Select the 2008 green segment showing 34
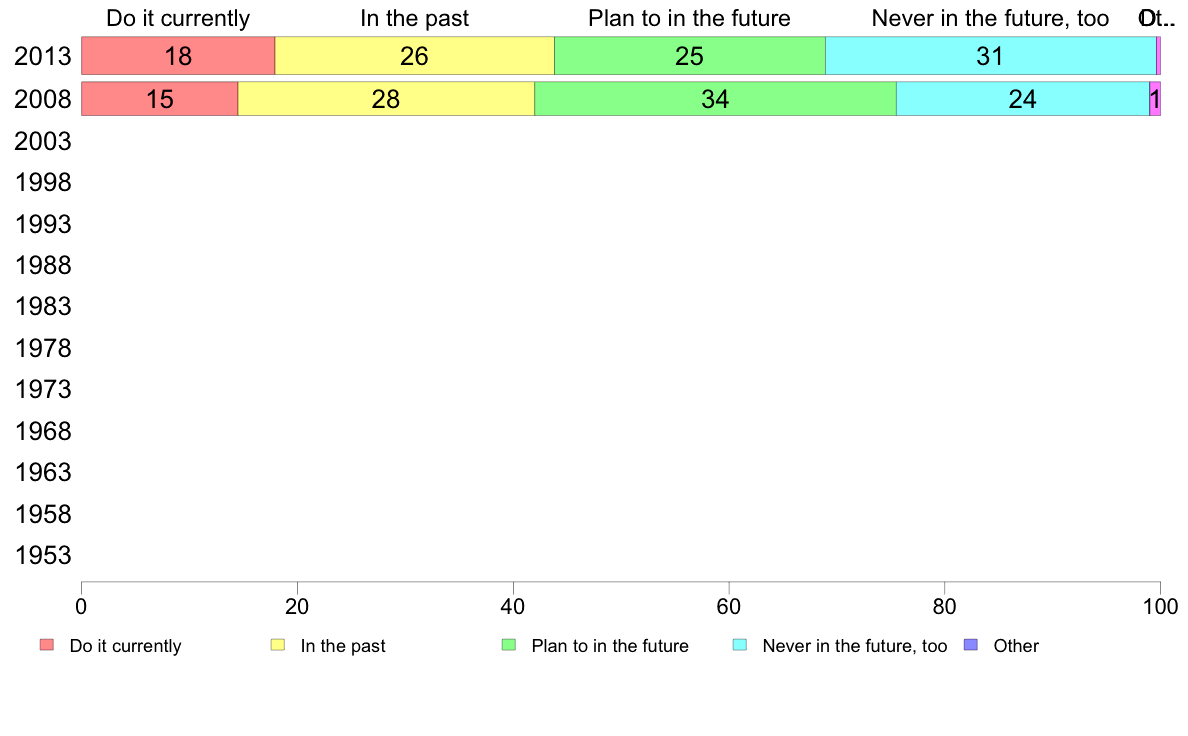The width and height of the screenshot is (1188, 736). [x=715, y=99]
